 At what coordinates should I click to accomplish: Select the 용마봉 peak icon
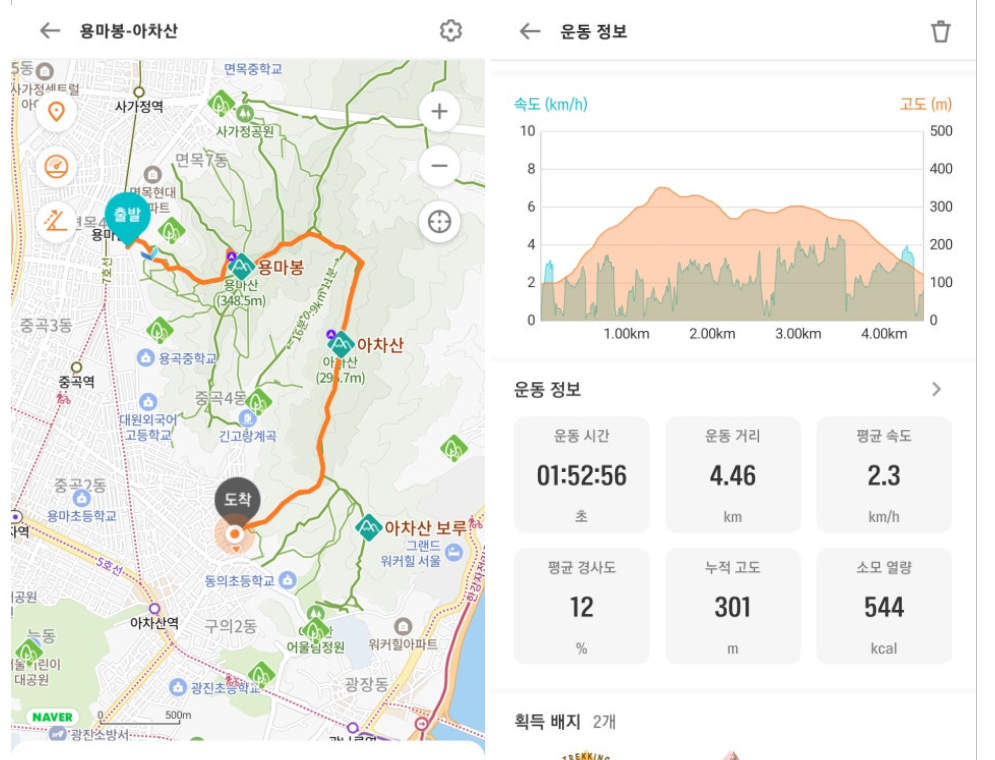pos(241,267)
